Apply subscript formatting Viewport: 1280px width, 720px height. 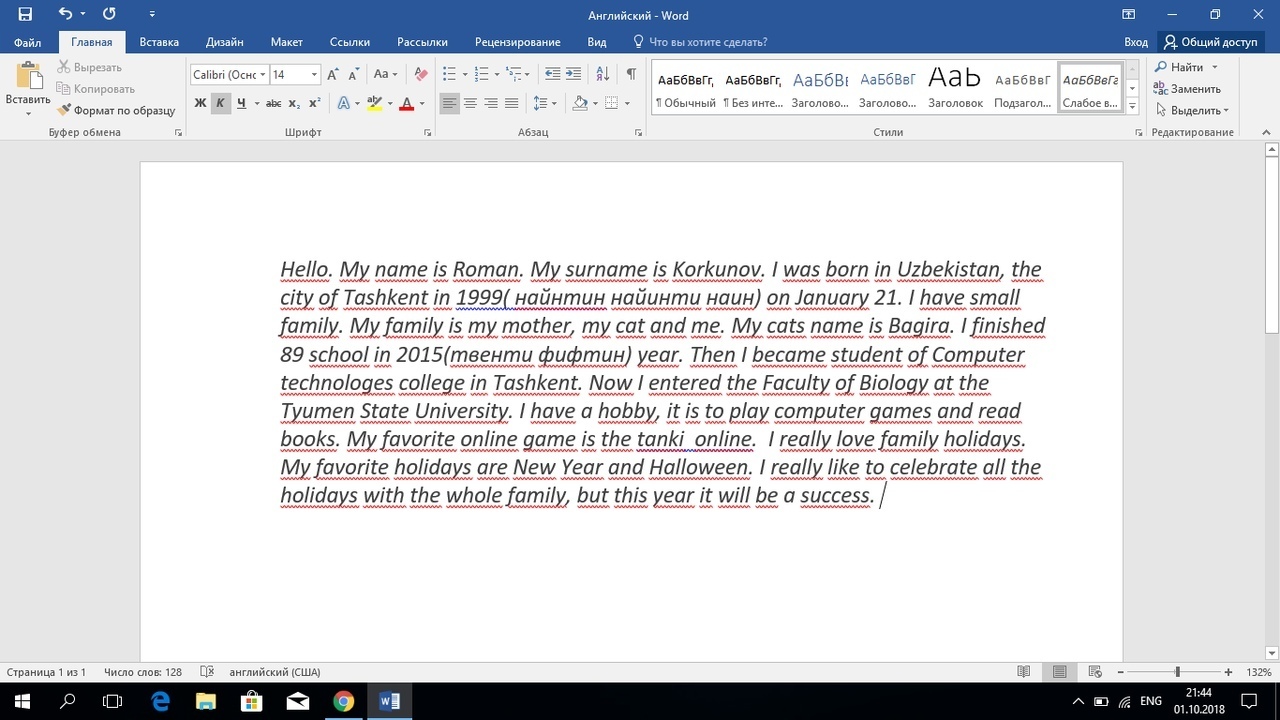tap(294, 103)
